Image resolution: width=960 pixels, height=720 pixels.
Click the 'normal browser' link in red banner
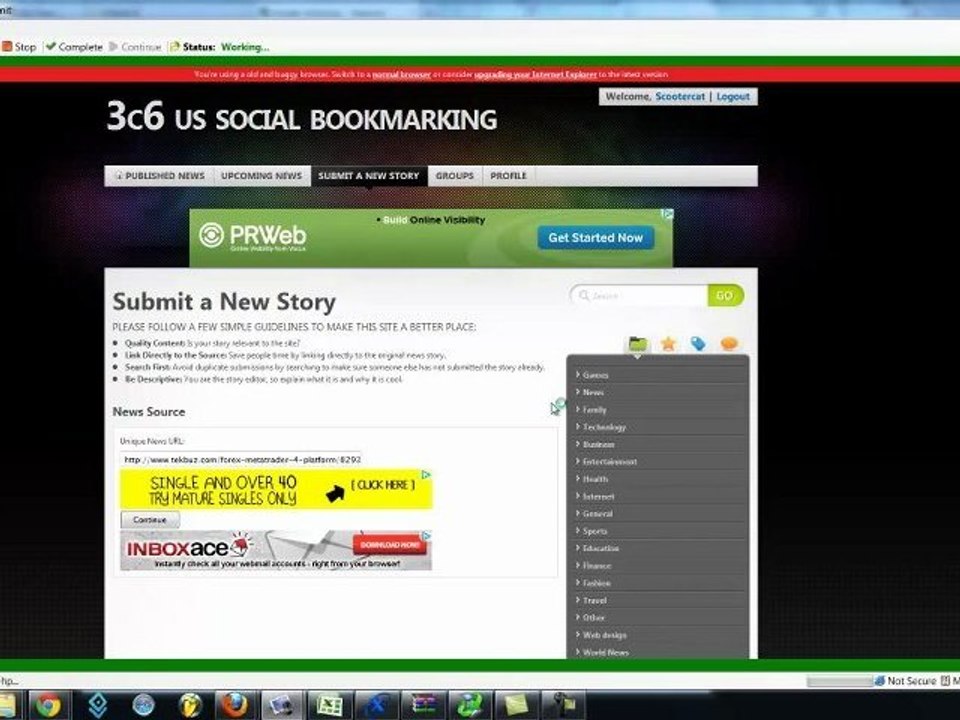(x=401, y=75)
